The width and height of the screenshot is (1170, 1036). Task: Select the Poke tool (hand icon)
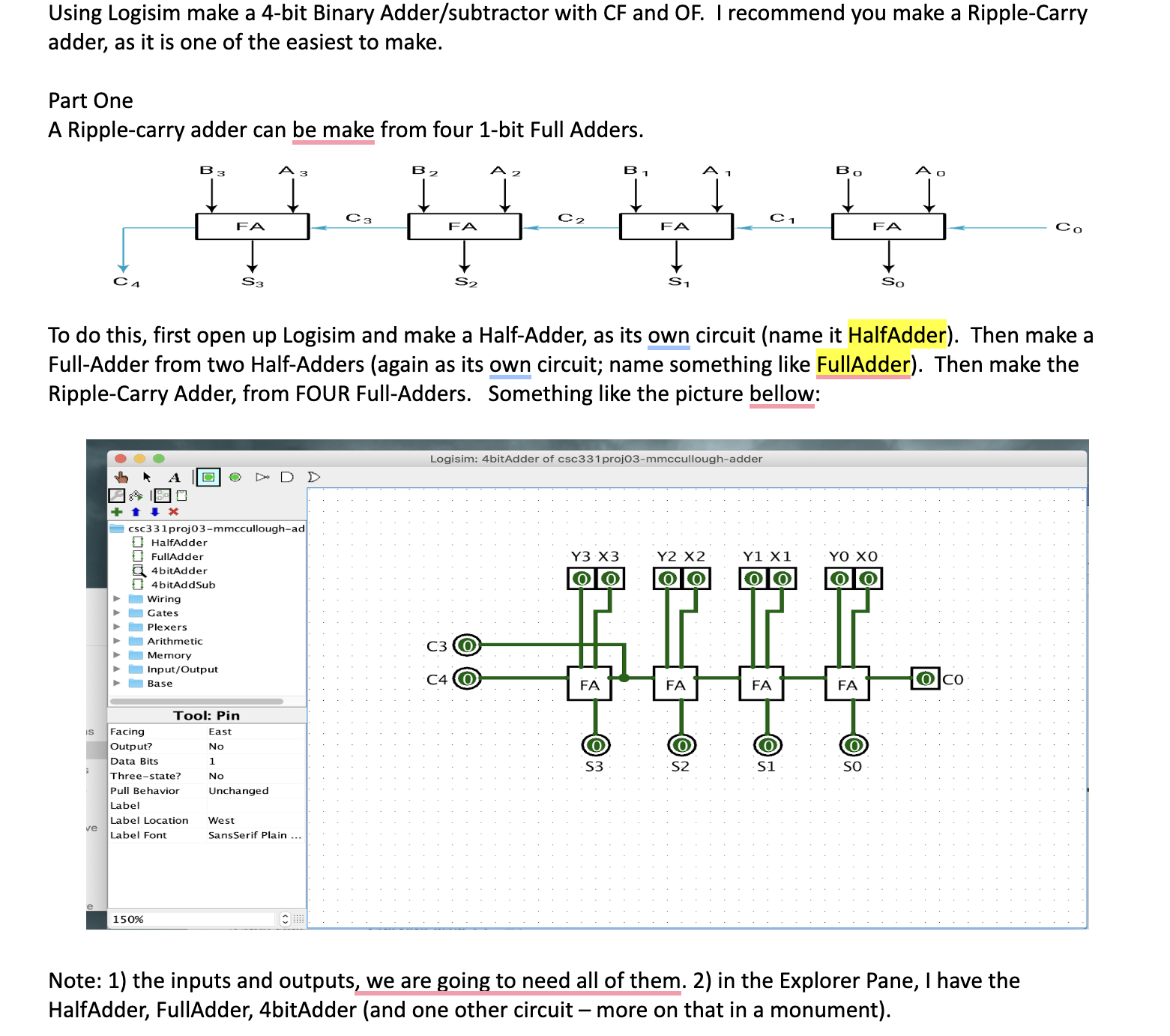coord(121,477)
